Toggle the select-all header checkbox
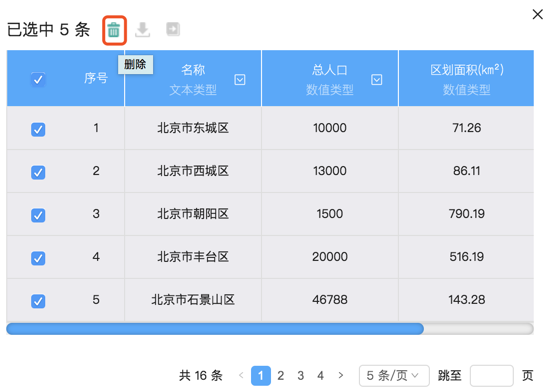Screen dimensions: 545x391 pyautogui.click(x=38, y=80)
